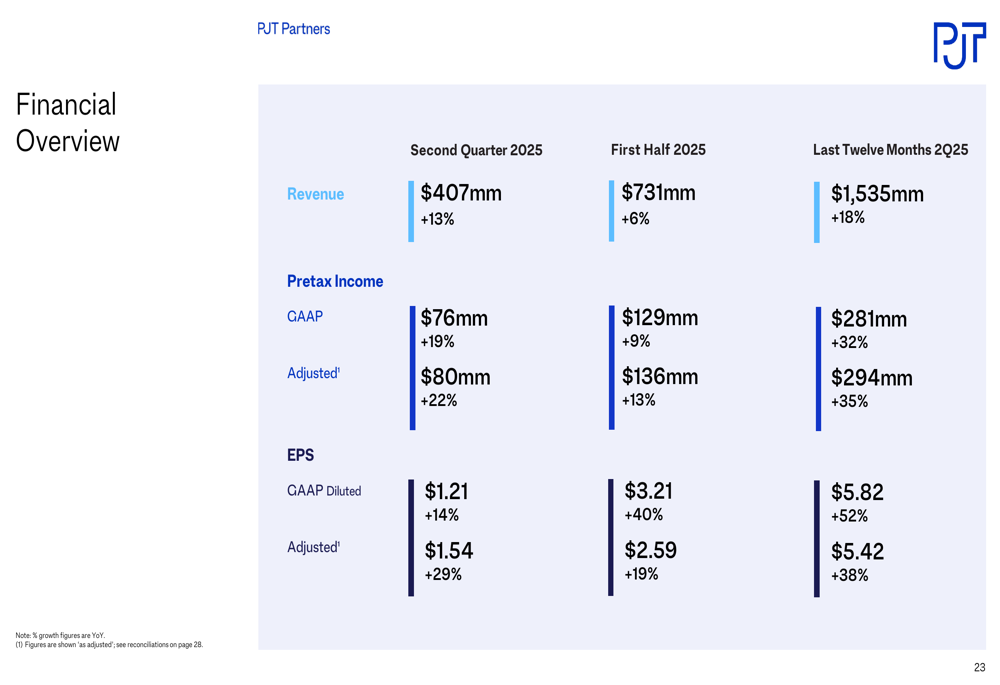Click the $294mm adjusted pretax income value

(x=871, y=378)
